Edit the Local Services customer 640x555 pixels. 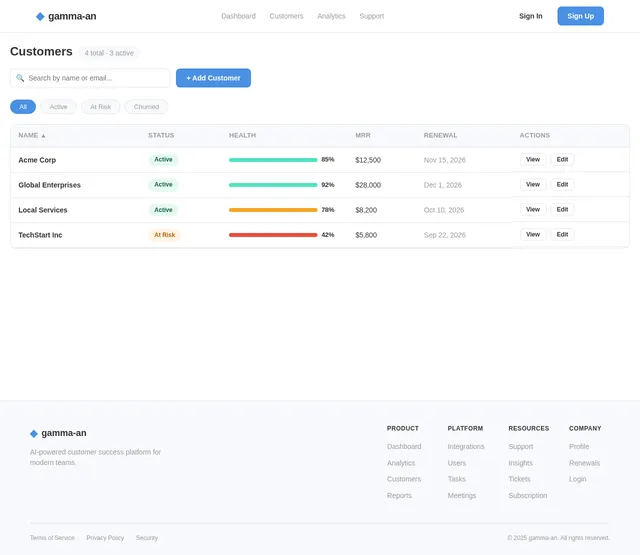tap(562, 209)
